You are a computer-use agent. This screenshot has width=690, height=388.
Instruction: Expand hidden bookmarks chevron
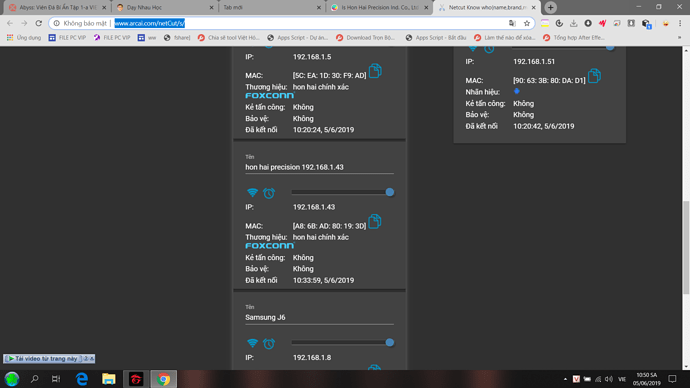(x=679, y=38)
